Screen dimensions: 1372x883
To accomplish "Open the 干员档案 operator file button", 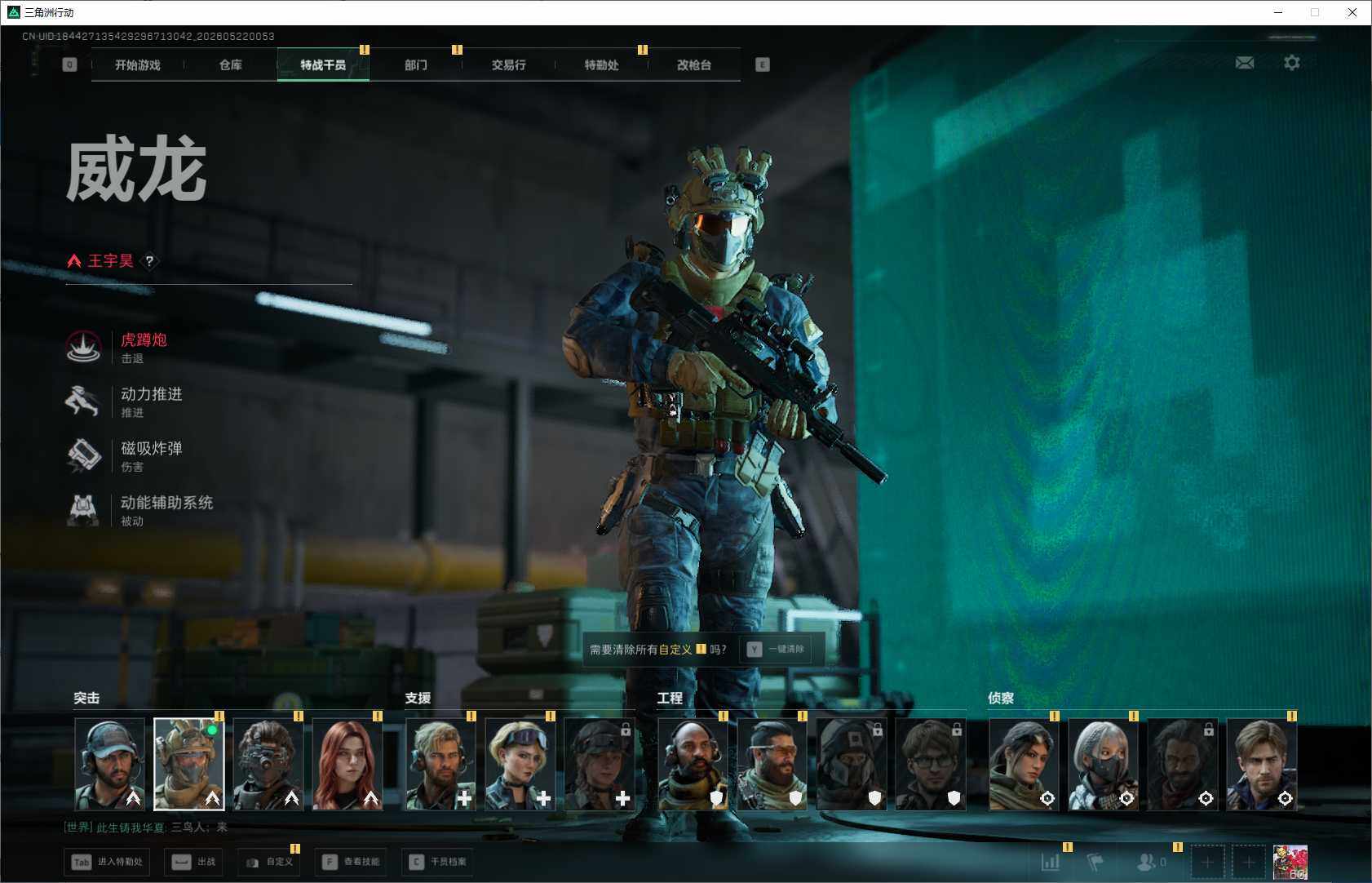I will click(438, 862).
